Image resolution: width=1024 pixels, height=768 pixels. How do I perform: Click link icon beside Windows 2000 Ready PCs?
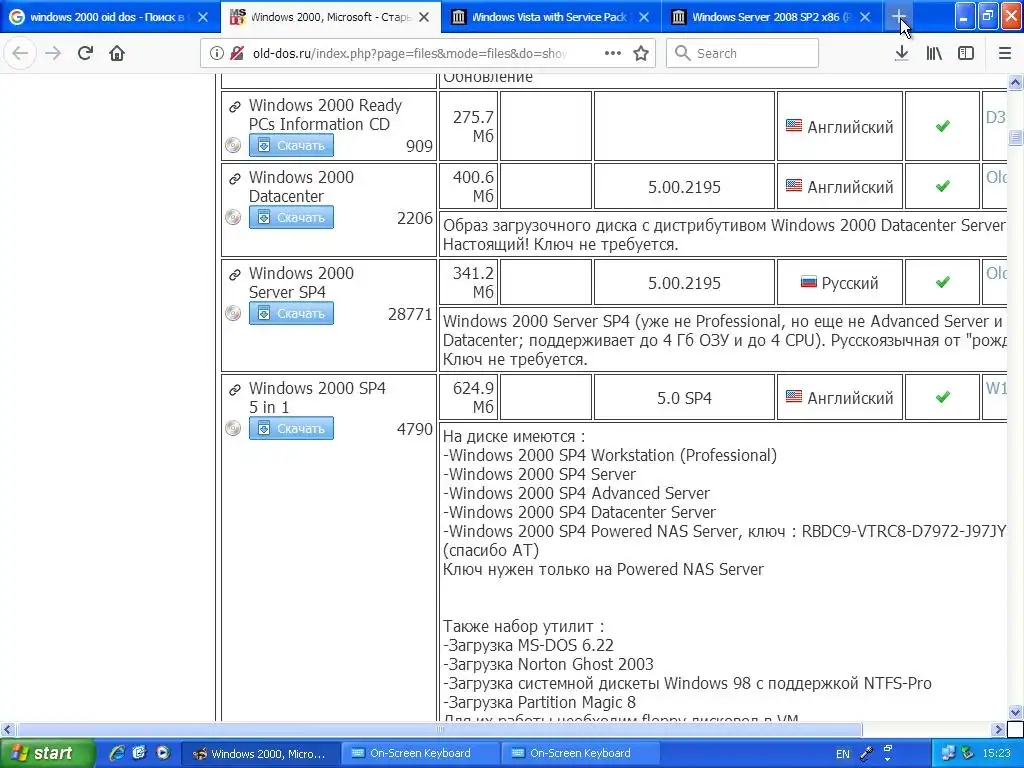click(234, 106)
